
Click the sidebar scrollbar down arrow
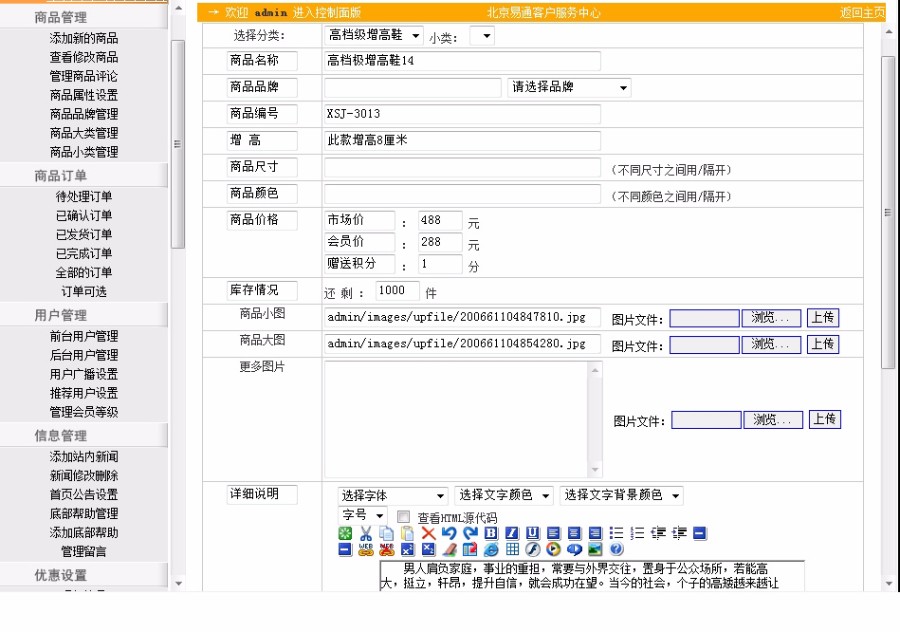point(178,584)
